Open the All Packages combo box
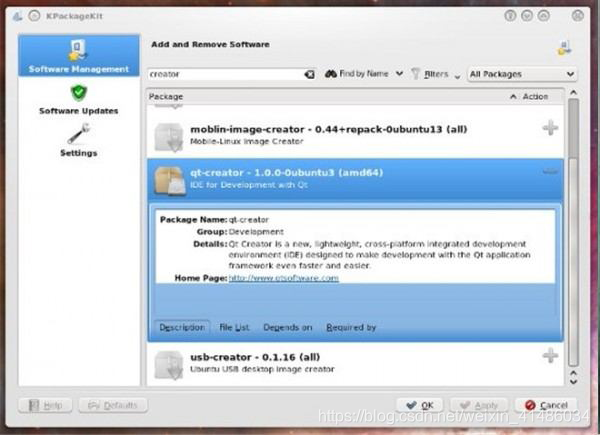 [x=522, y=74]
